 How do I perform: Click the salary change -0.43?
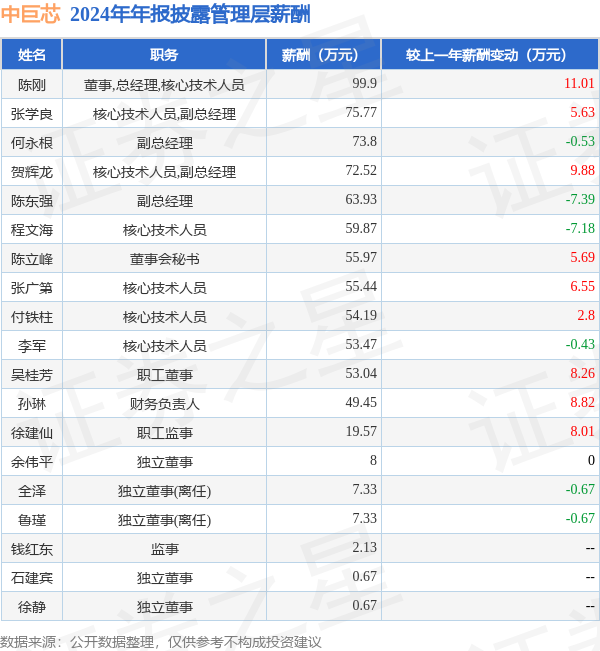580,344
